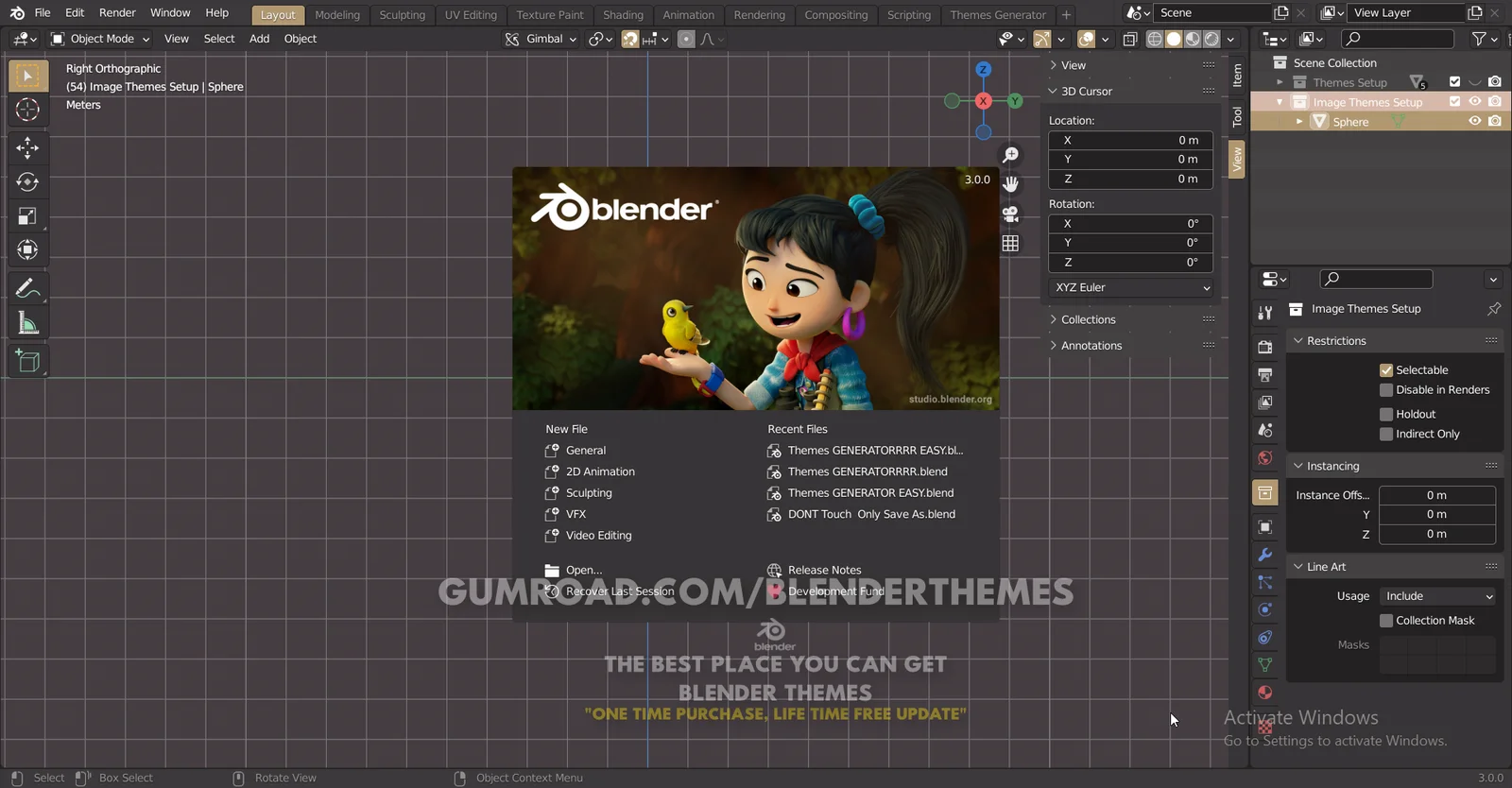Toggle snapping magnet in header
The width and height of the screenshot is (1512, 788).
click(x=630, y=39)
